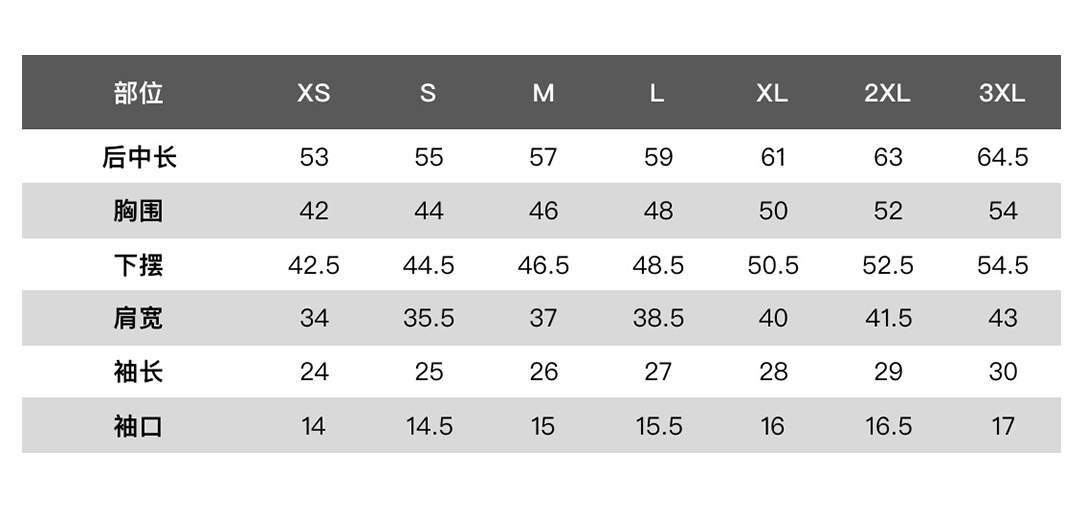Click the 袖口 row label

pyautogui.click(x=138, y=426)
